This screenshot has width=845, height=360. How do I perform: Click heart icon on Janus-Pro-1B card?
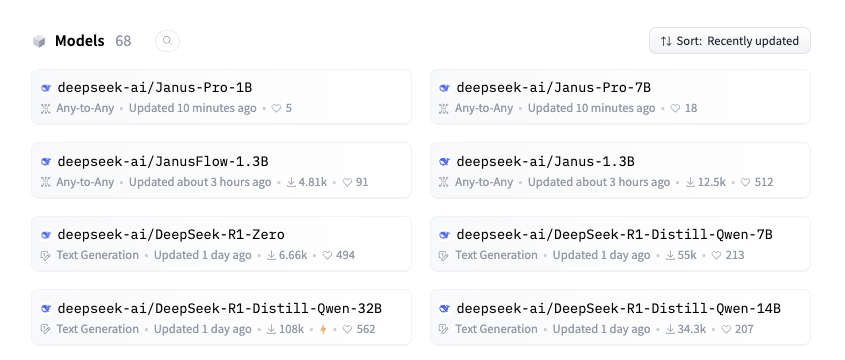[x=276, y=108]
